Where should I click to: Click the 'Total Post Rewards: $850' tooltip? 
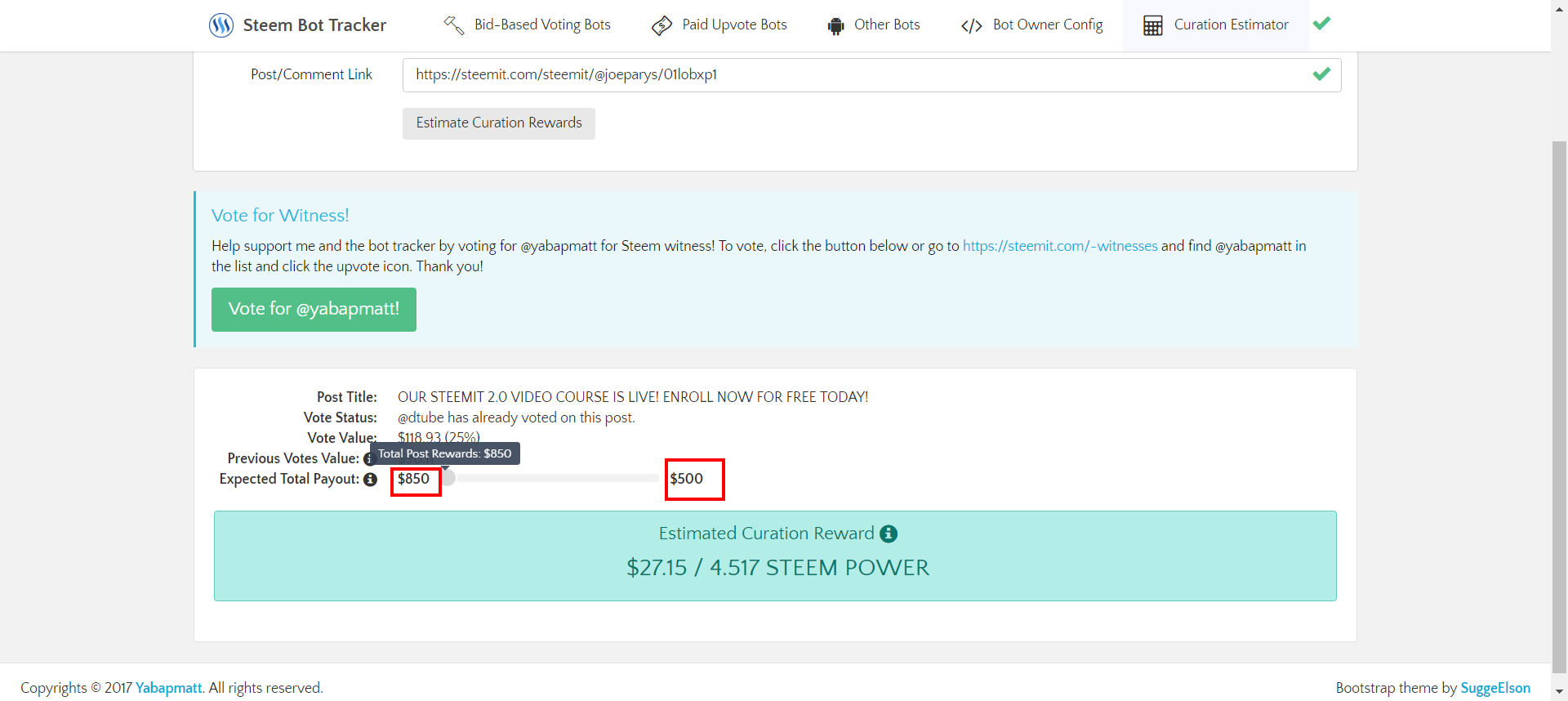(445, 453)
